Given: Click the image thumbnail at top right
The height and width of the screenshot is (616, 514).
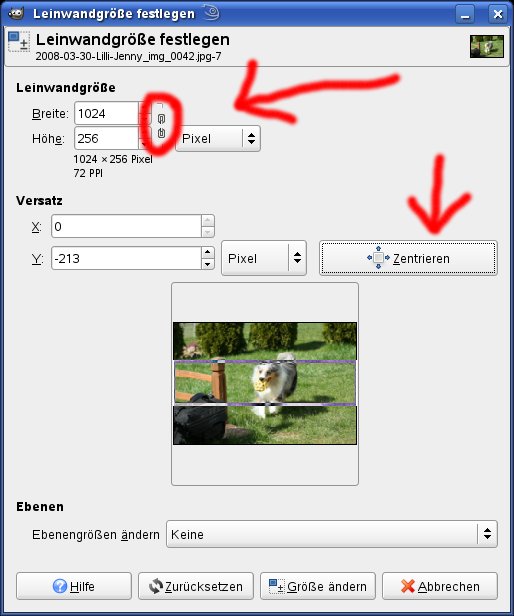Looking at the screenshot, I should [487, 46].
